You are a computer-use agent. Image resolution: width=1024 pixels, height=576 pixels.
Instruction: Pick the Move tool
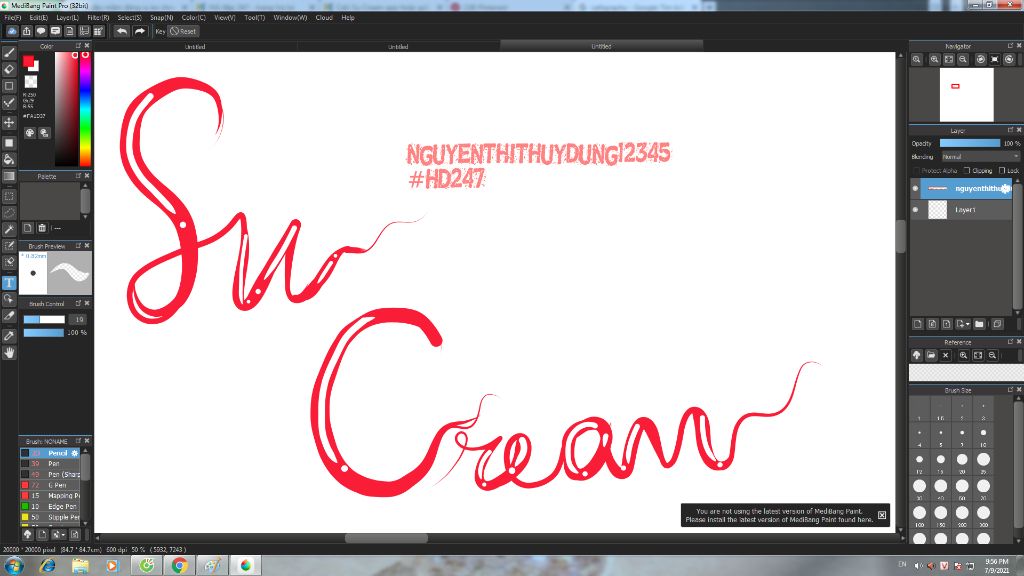coord(9,122)
